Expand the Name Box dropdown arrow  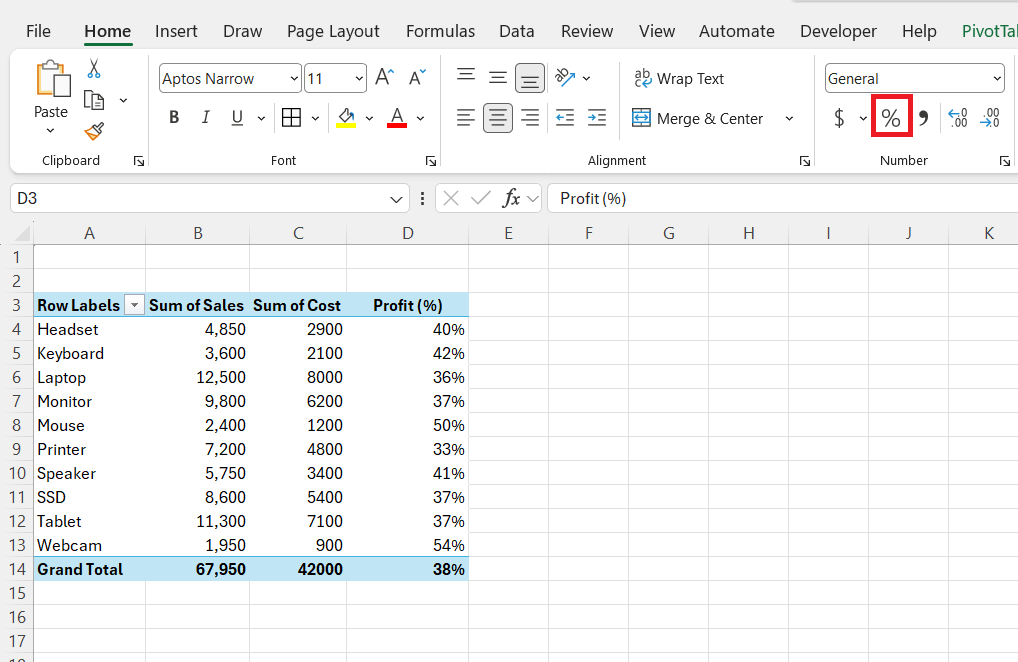396,199
